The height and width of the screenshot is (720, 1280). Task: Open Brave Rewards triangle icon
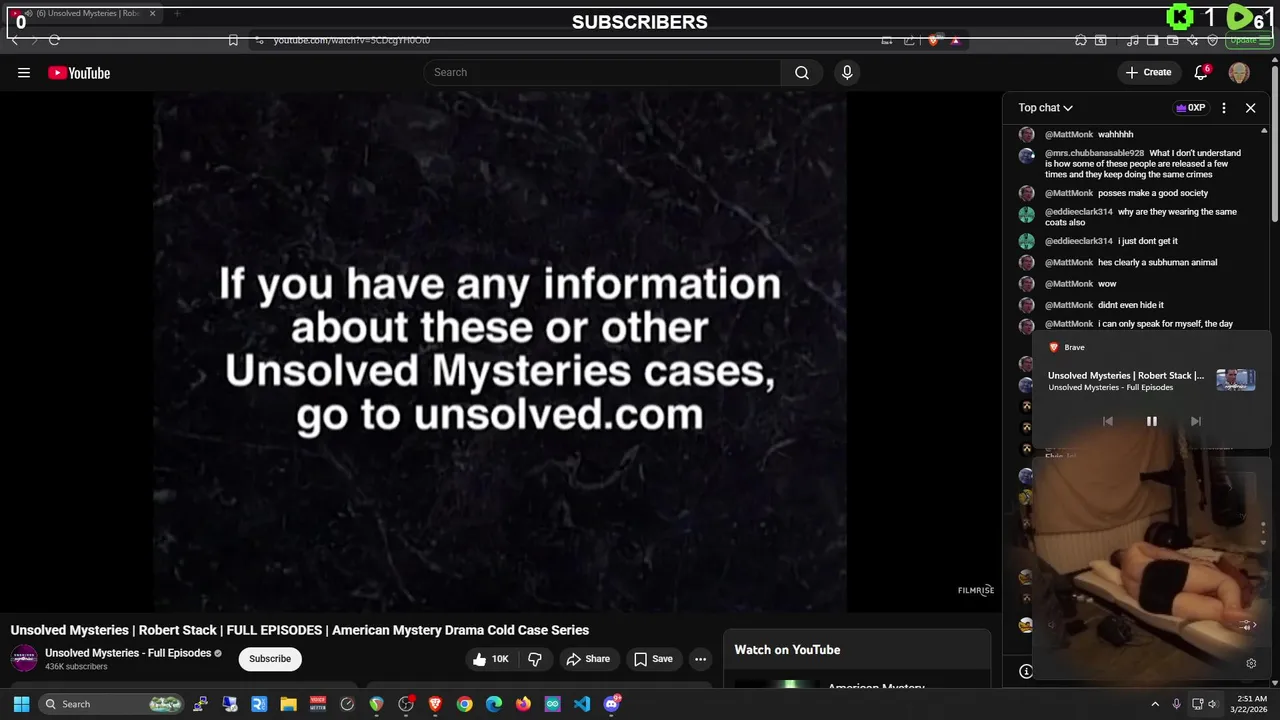pyautogui.click(x=955, y=40)
